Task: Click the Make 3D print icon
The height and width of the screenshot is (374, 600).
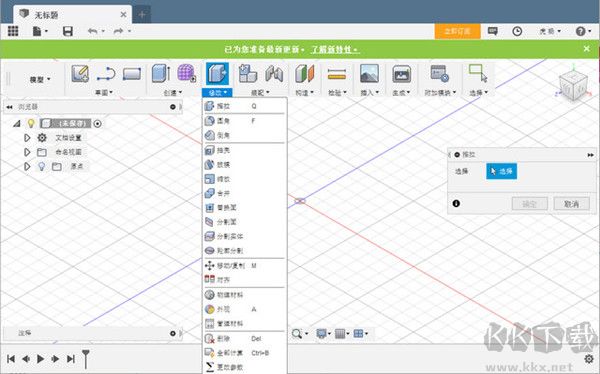Action: tap(401, 73)
